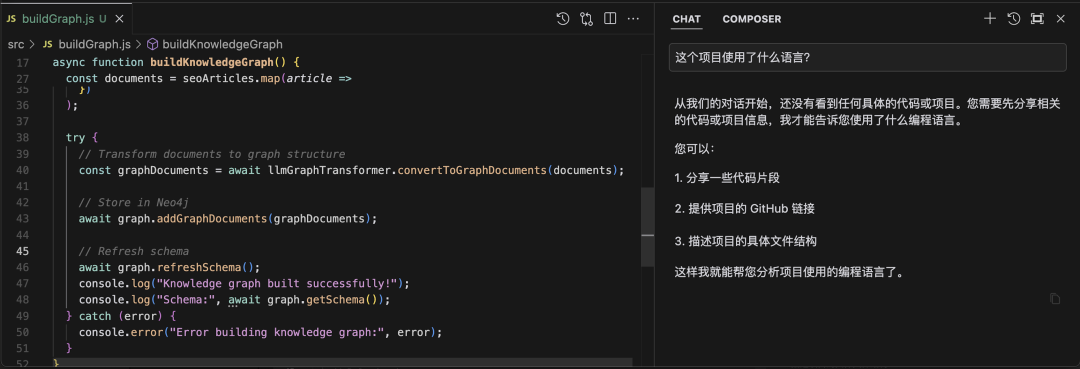Screen dimensions: 1080x369
Task: Copy the chat response message
Action: coord(1055,298)
